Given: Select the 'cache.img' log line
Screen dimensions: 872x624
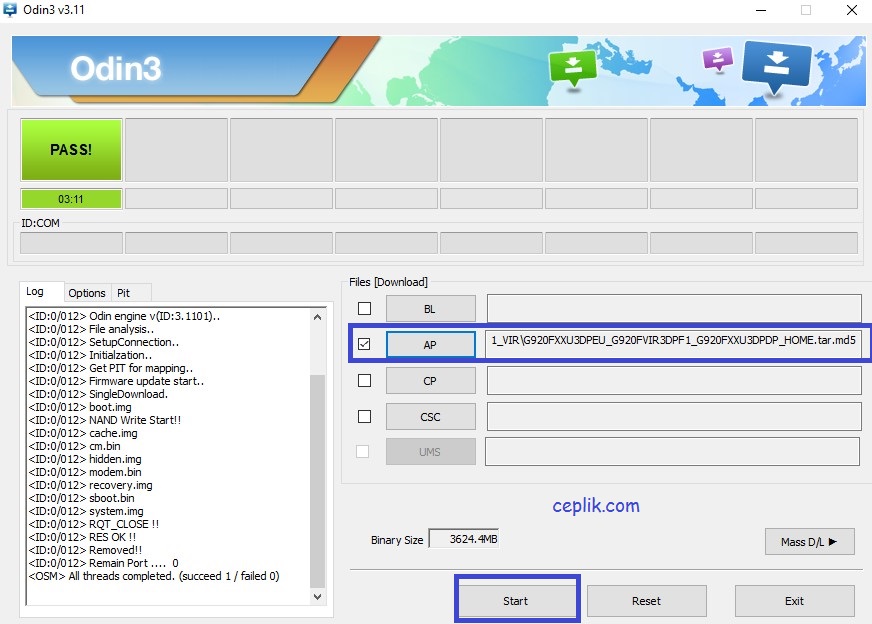Looking at the screenshot, I should tap(83, 433).
